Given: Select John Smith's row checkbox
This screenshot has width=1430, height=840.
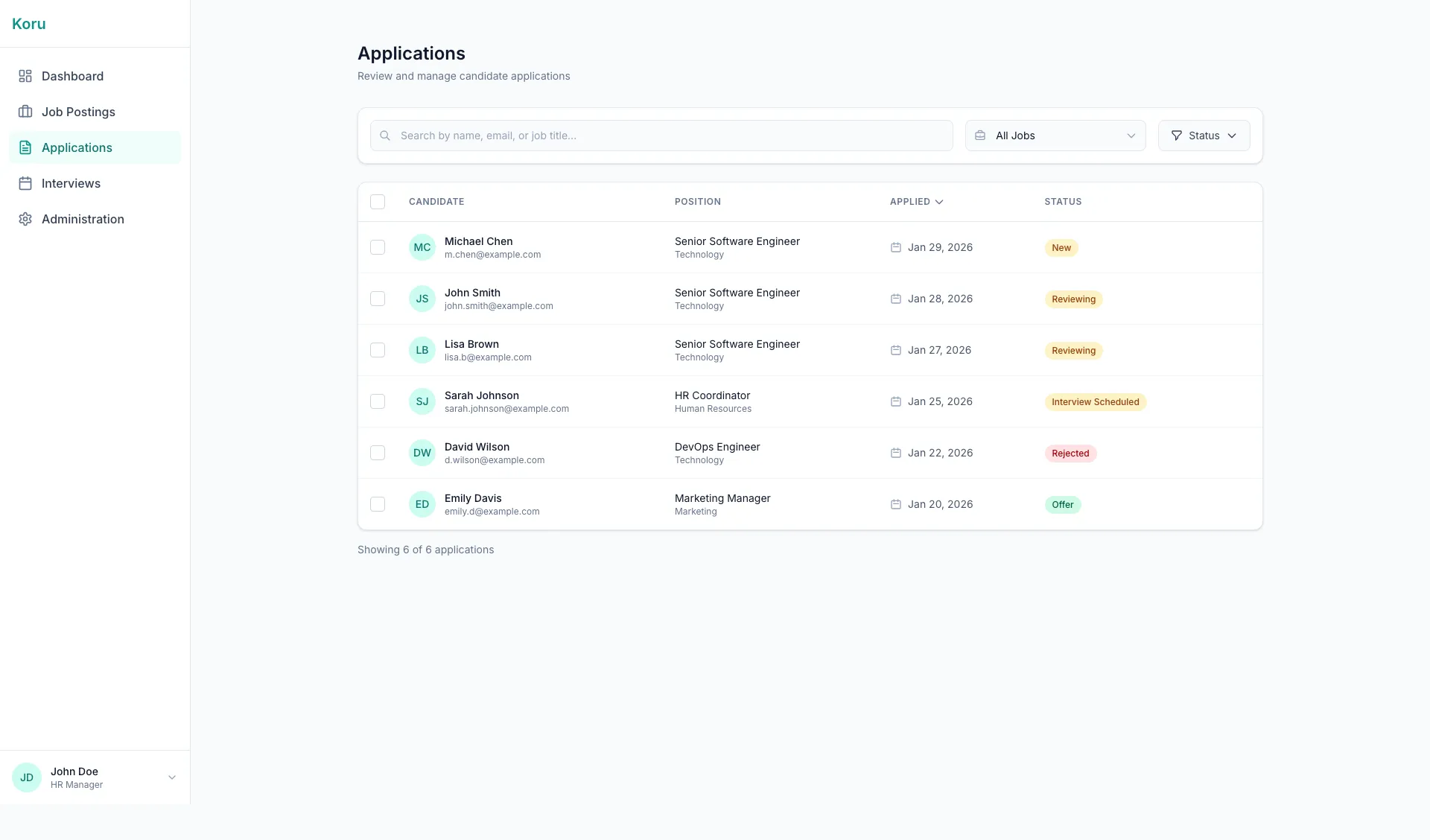Looking at the screenshot, I should point(378,299).
